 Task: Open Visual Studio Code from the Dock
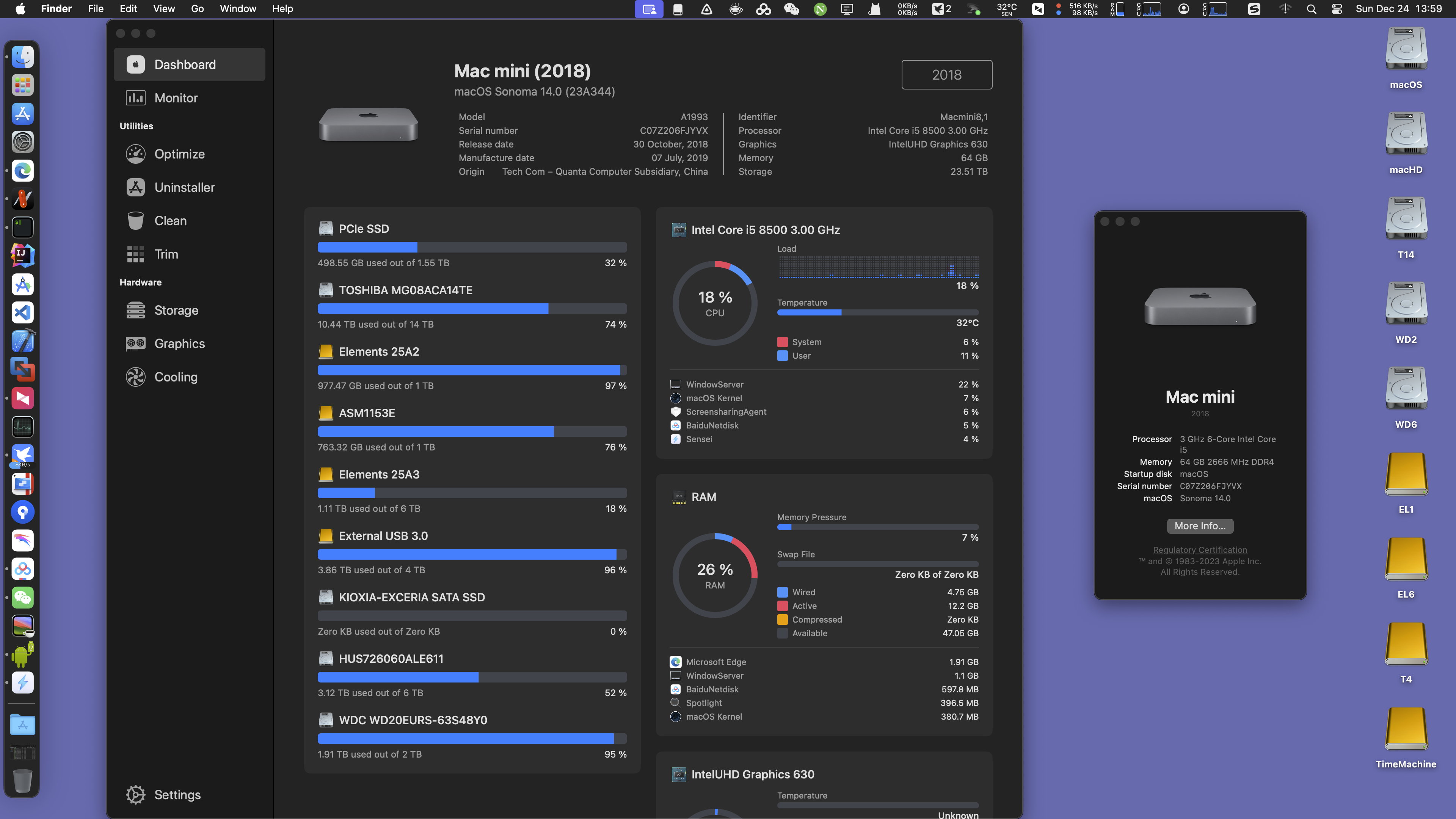[x=23, y=312]
